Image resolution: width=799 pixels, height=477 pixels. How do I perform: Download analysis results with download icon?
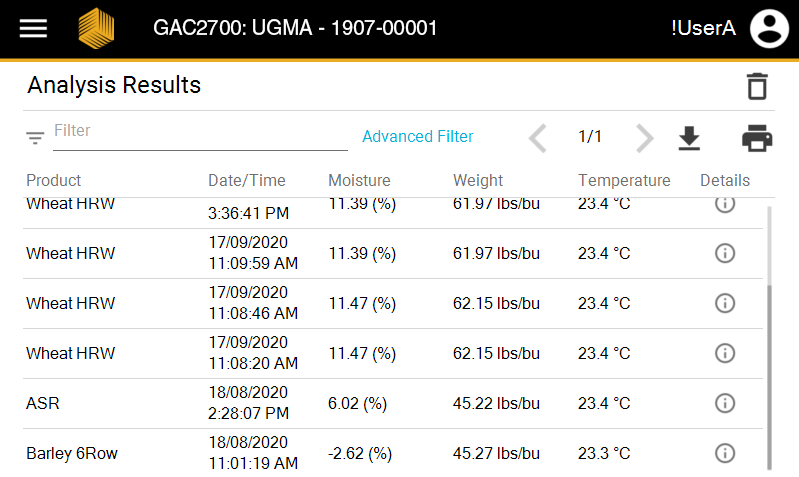click(689, 138)
